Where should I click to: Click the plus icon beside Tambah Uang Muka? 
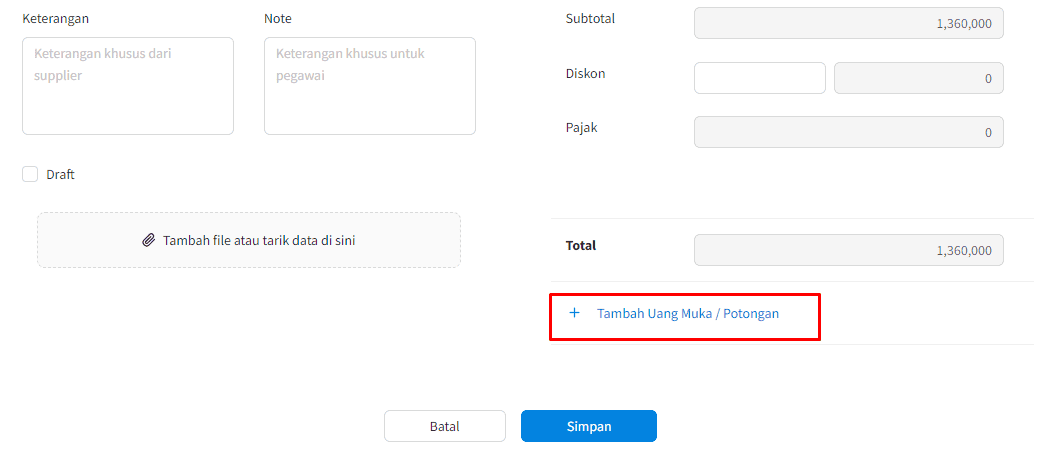point(574,313)
